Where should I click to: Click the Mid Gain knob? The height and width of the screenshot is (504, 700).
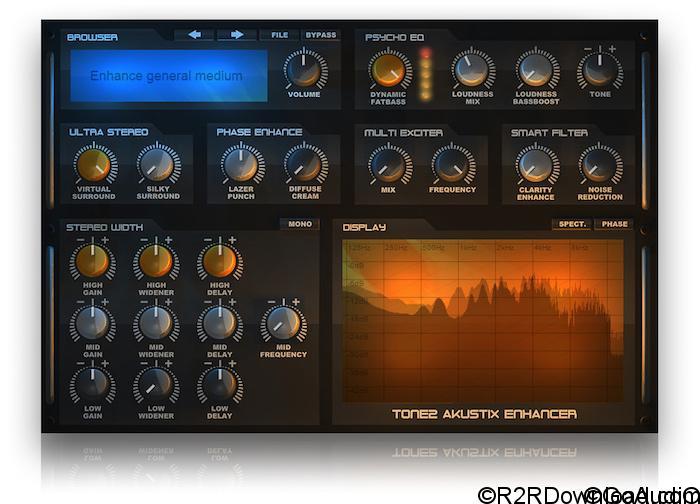point(93,322)
